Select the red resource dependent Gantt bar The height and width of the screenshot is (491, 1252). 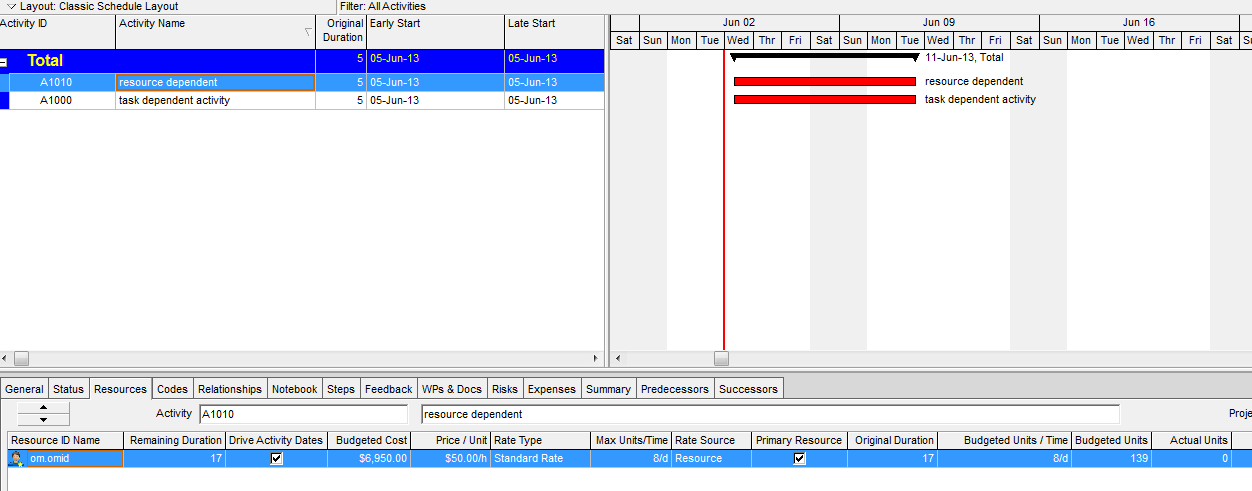tap(825, 81)
